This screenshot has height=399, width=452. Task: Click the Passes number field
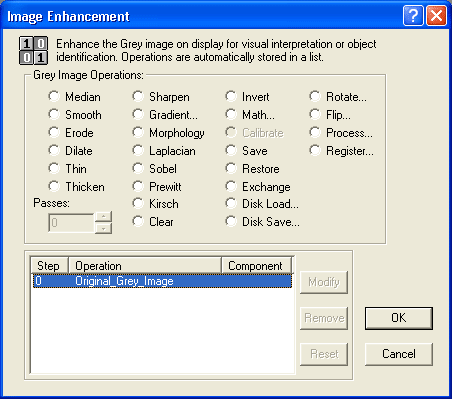point(71,223)
